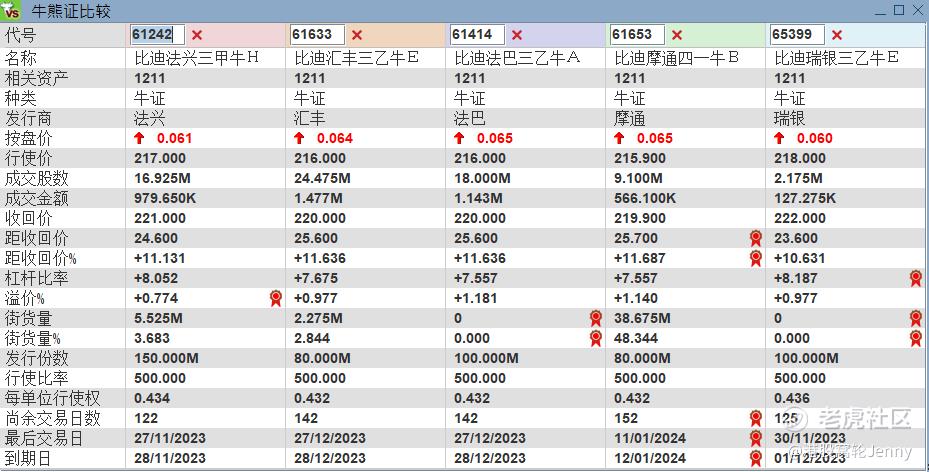The height and width of the screenshot is (472, 929).
Task: Remove warrant 61653 with its red X
Action: click(x=677, y=35)
